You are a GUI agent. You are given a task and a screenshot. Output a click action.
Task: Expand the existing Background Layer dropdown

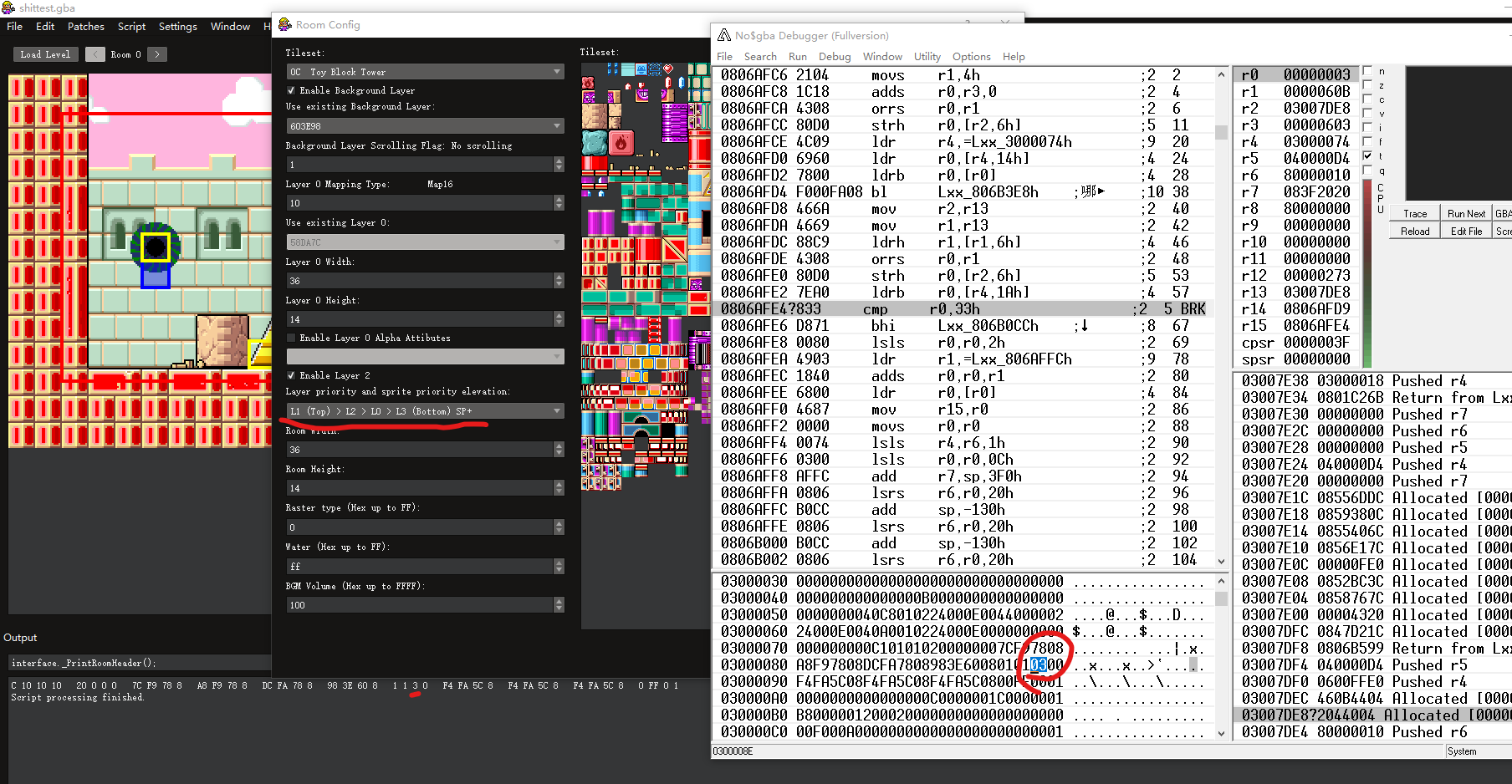[x=424, y=125]
